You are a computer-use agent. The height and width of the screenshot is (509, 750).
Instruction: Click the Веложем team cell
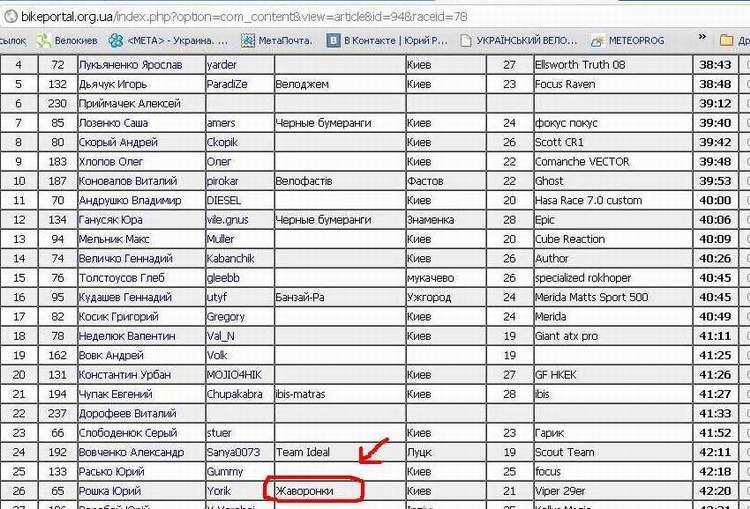click(x=302, y=84)
